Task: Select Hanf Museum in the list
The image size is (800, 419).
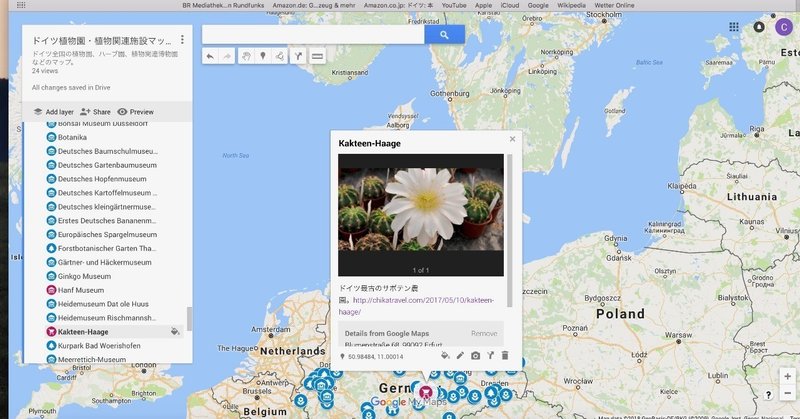Action: (81, 290)
